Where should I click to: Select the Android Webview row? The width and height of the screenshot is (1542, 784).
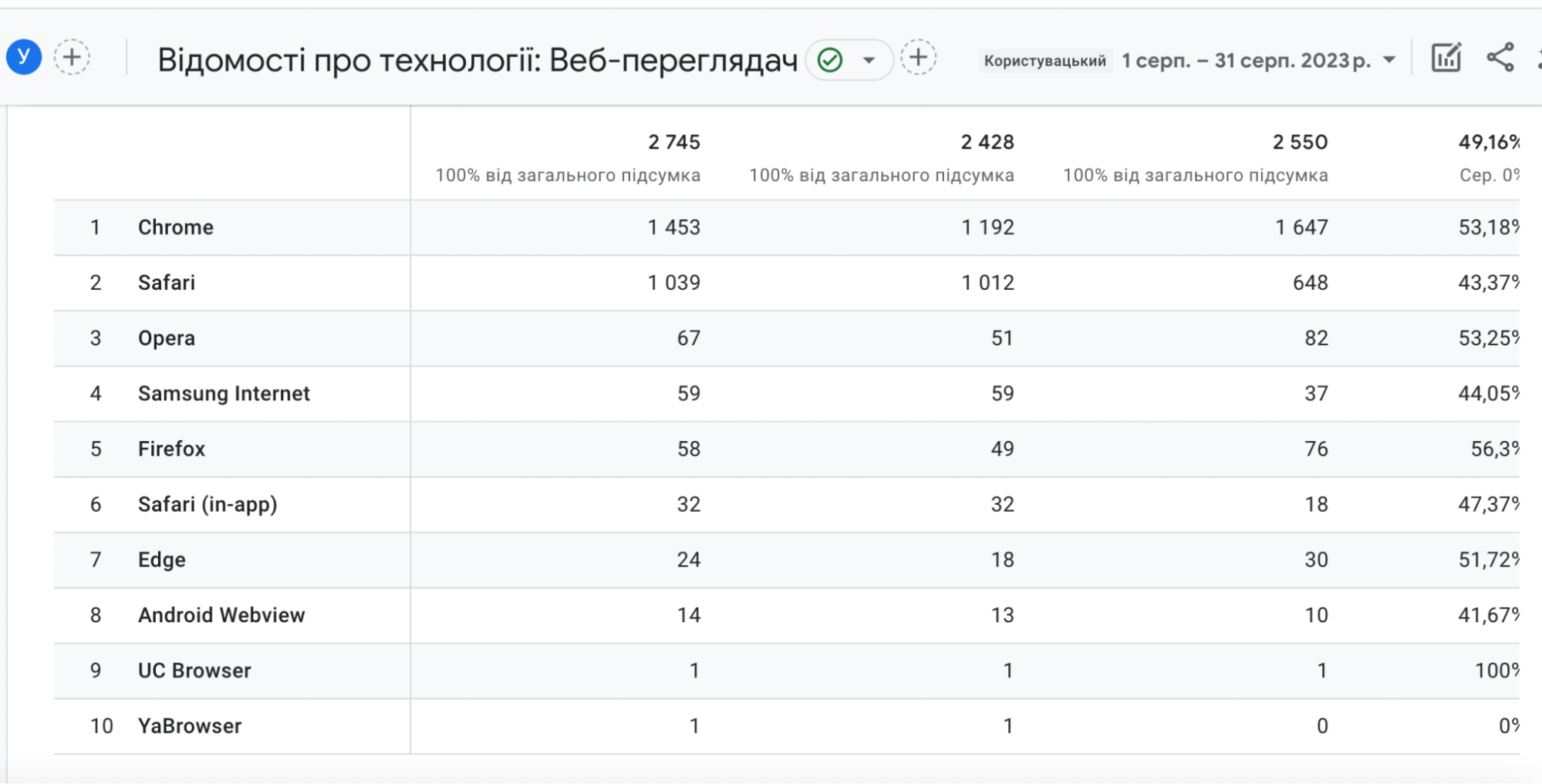[221, 615]
